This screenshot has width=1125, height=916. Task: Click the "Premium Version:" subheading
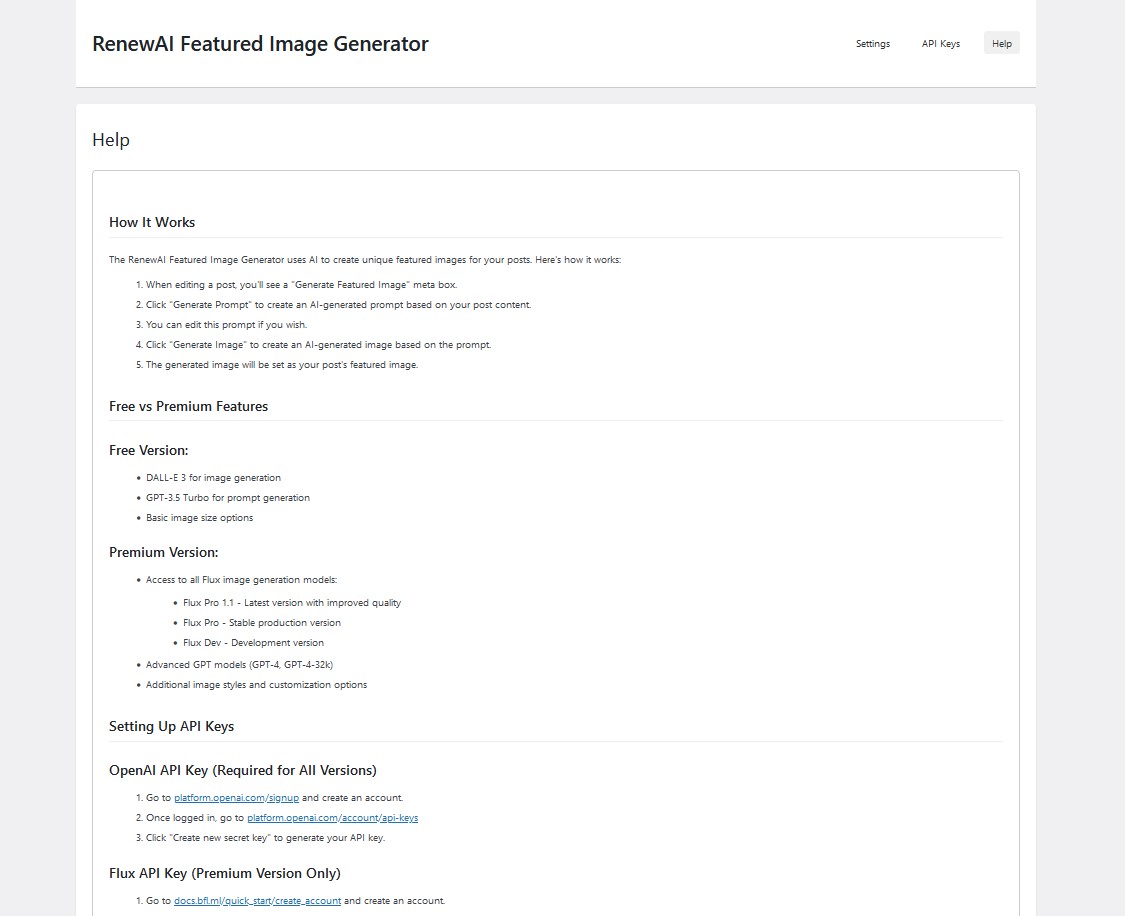163,552
